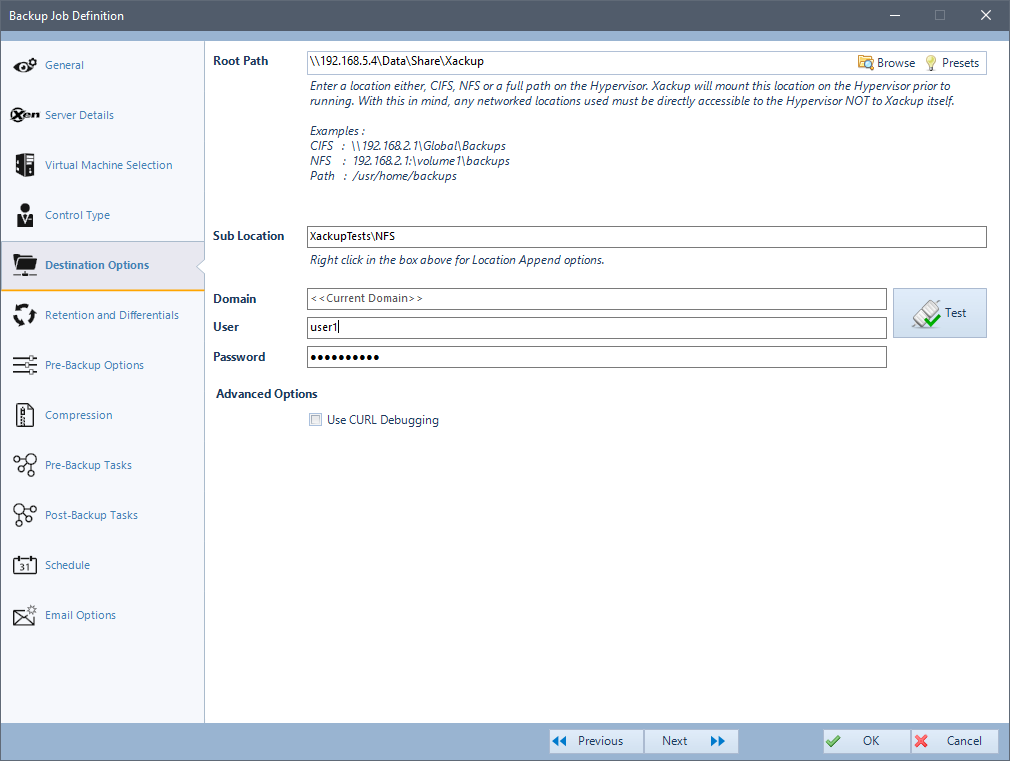Click the 'Advanced Options' heading
This screenshot has height=761, width=1010.
(267, 394)
